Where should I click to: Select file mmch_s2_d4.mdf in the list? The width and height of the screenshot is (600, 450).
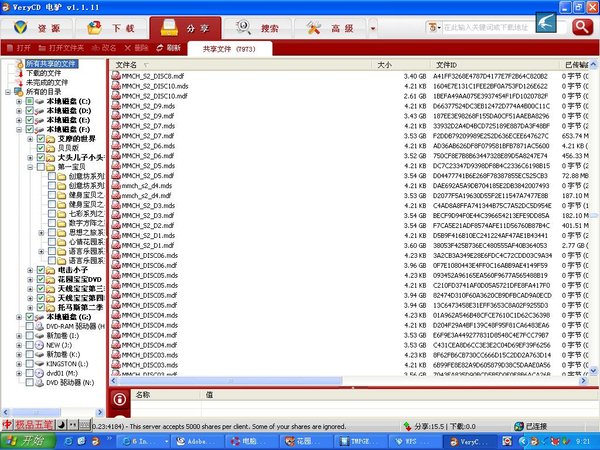point(146,196)
